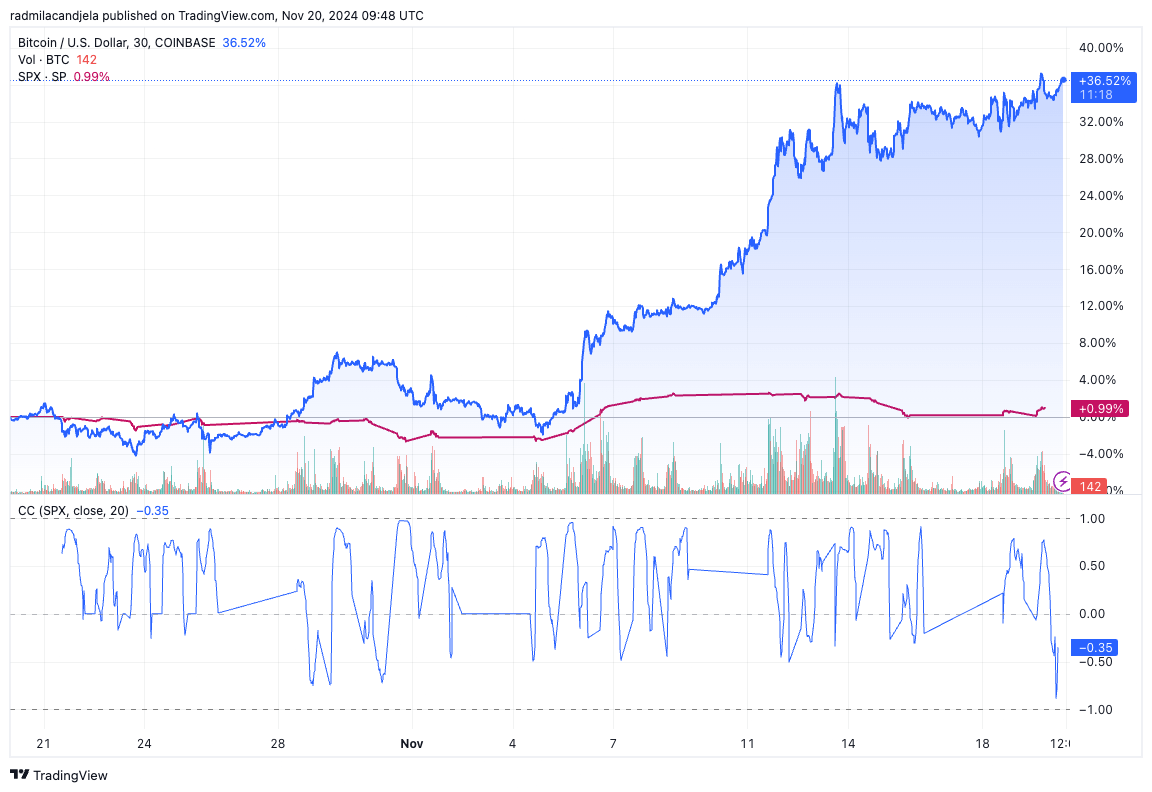The height and width of the screenshot is (792, 1152).
Task: Click the blue -0.35 label on the correlation axis
Action: 1095,647
